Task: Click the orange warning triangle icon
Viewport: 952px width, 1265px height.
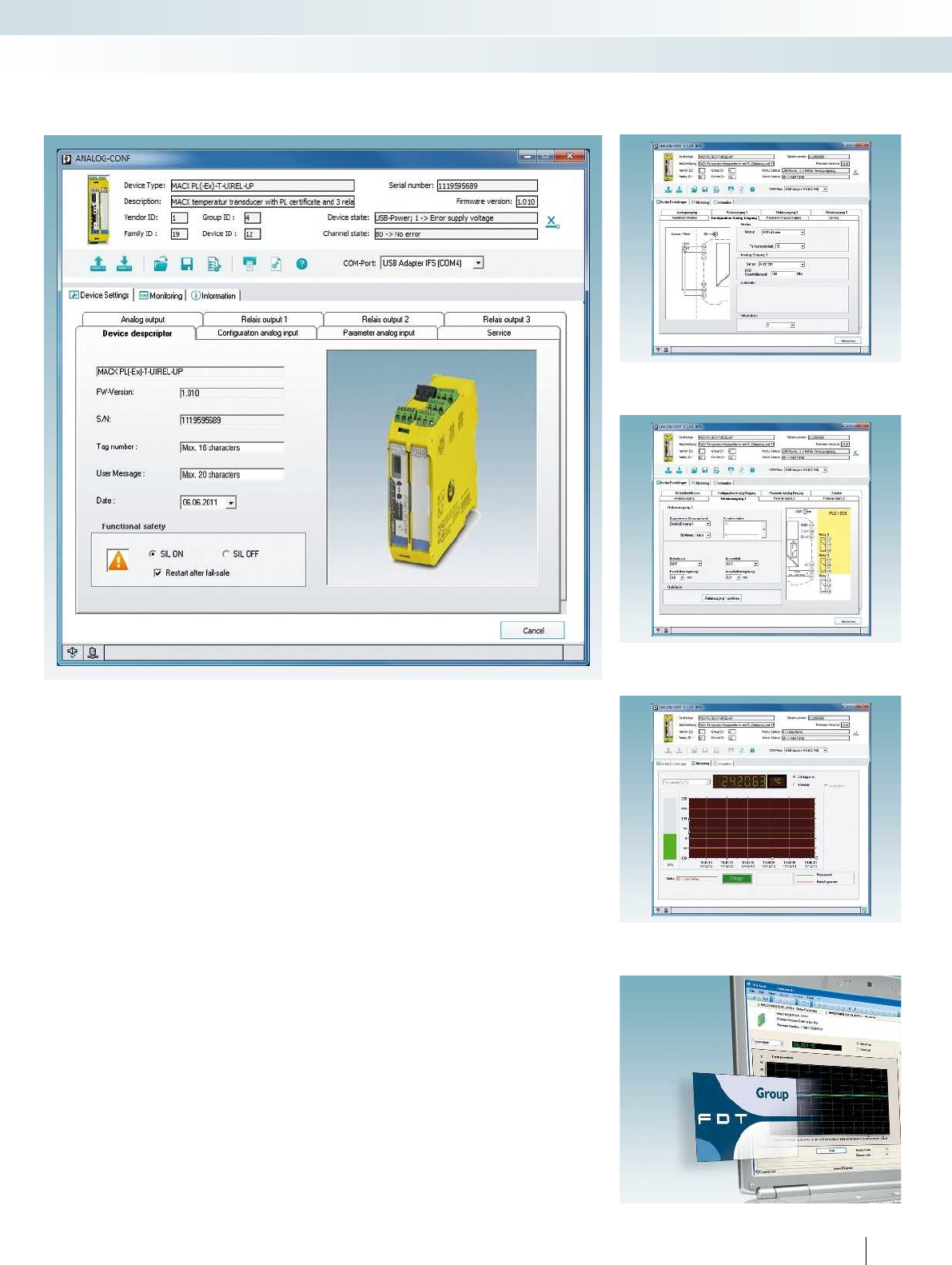Action: click(x=118, y=560)
